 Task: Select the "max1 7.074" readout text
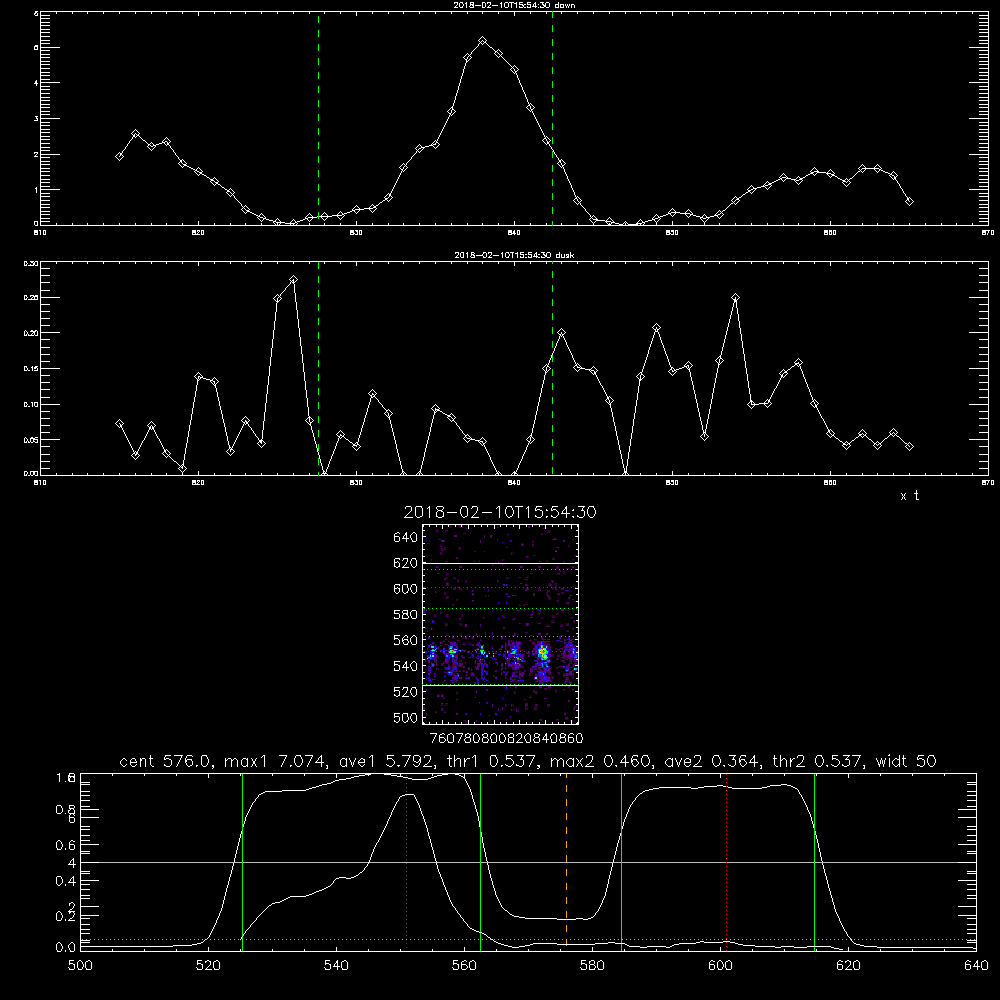coord(275,761)
